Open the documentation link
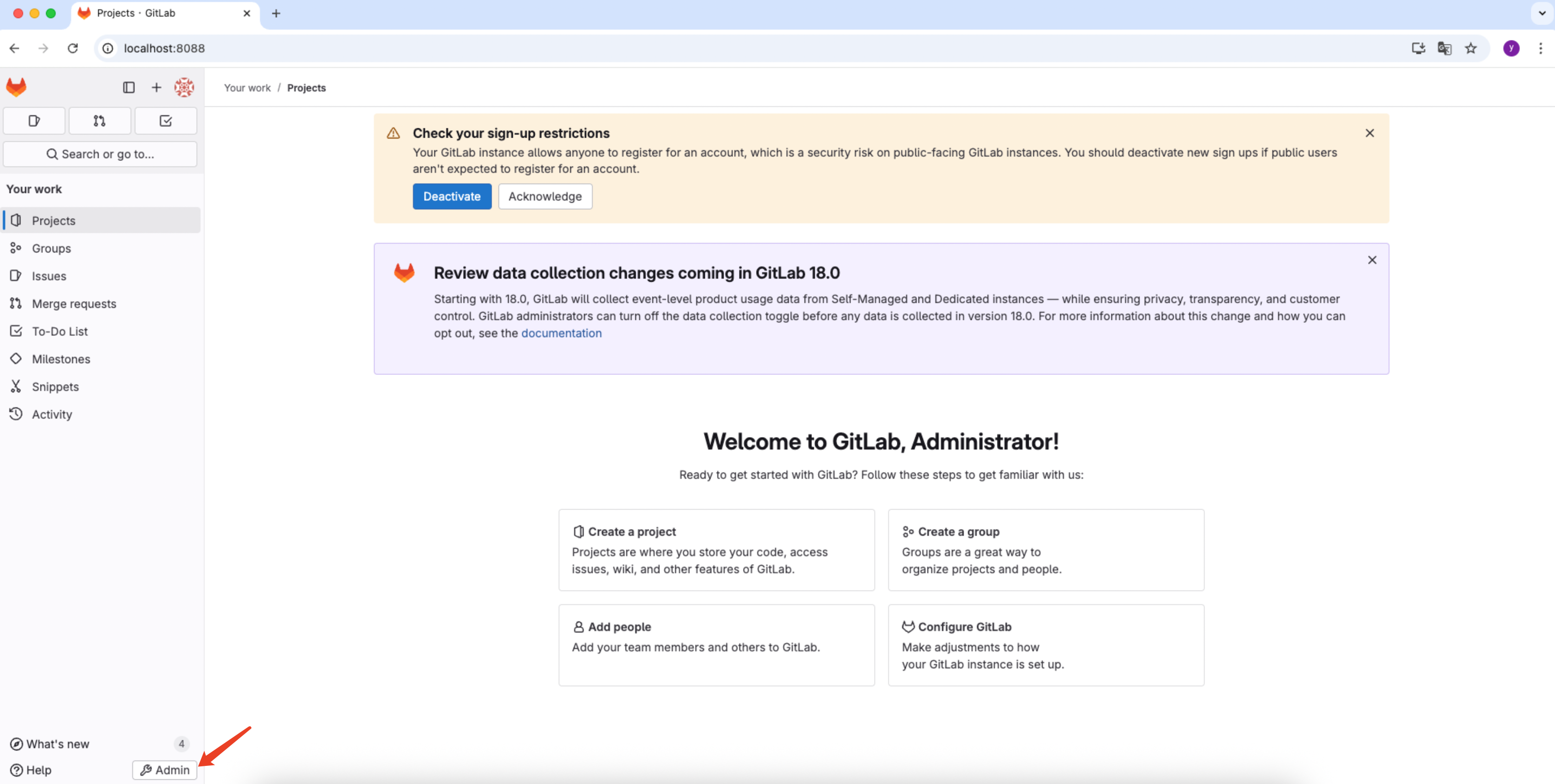Screen dimensions: 1555x784 [561, 333]
